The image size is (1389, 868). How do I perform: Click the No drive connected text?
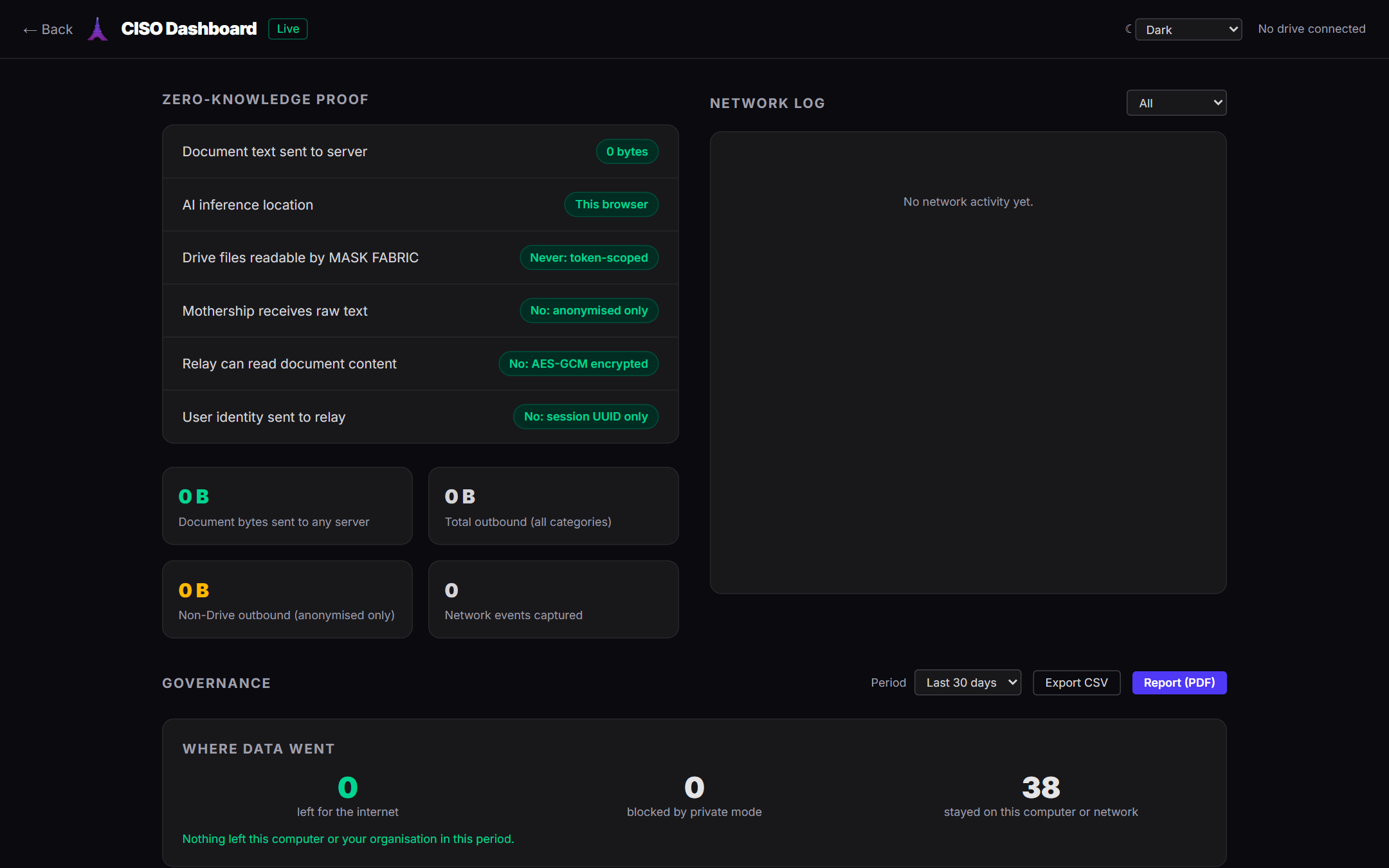(x=1311, y=29)
